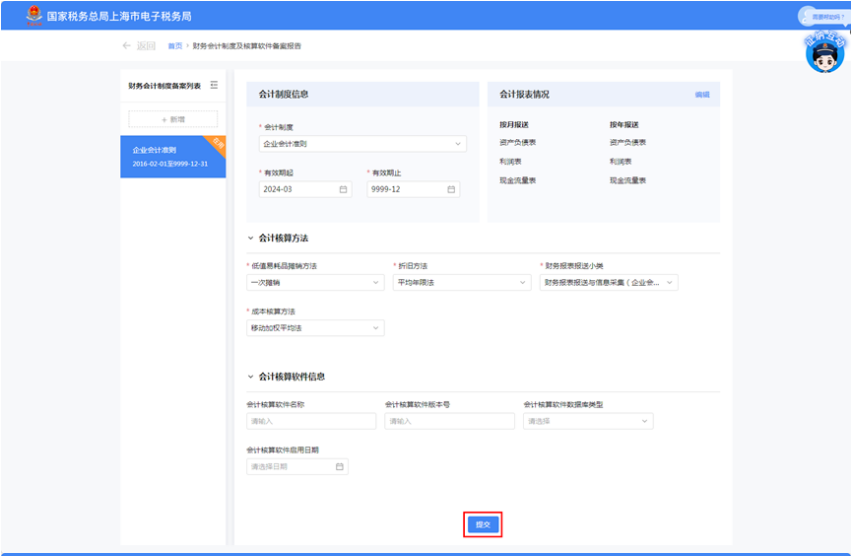Image resolution: width=852 pixels, height=556 pixels.
Task: Open the list menu icon beside 财务会计制度备案列表
Action: (214, 85)
